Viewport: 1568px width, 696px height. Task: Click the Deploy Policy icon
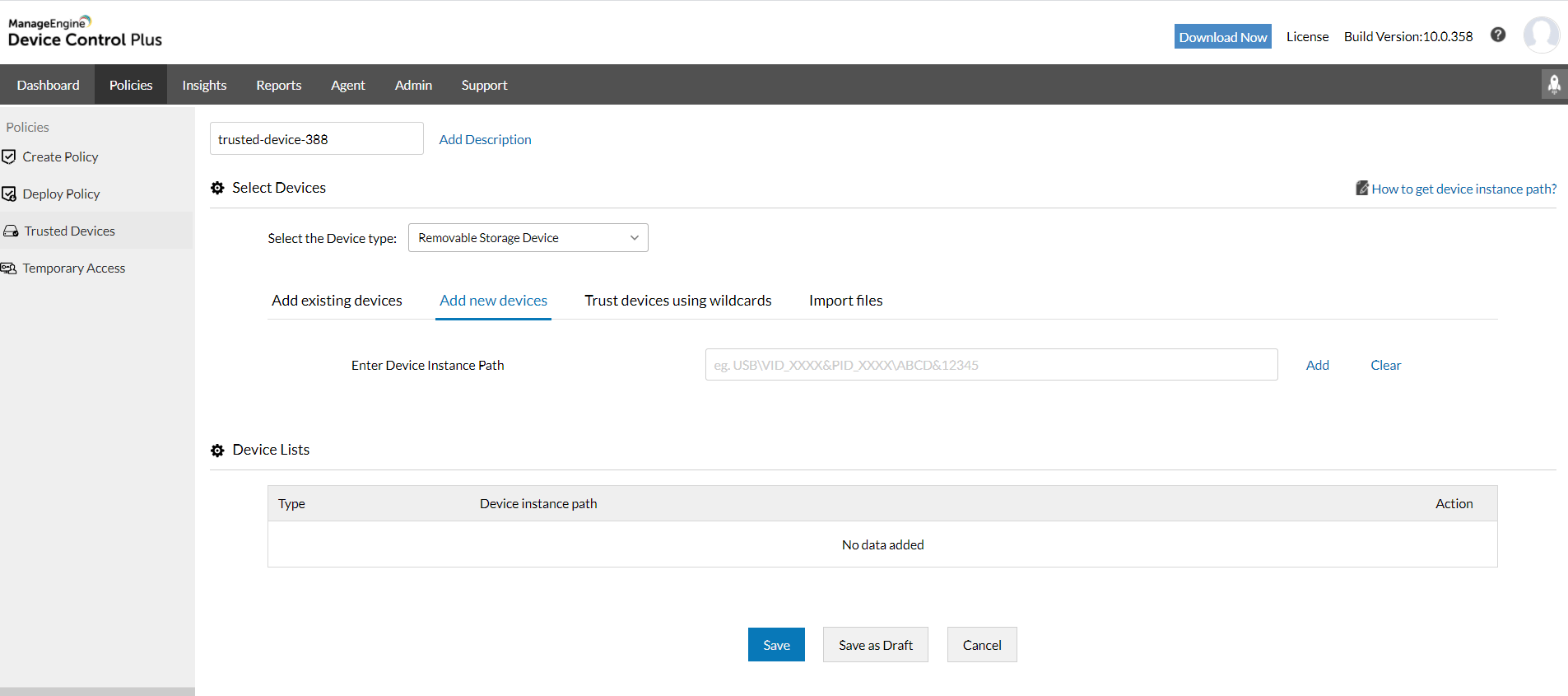[x=9, y=194]
